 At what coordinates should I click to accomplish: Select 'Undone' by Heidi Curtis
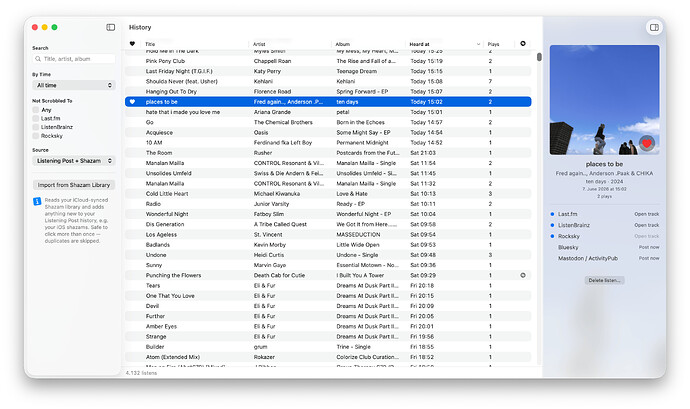(328, 255)
